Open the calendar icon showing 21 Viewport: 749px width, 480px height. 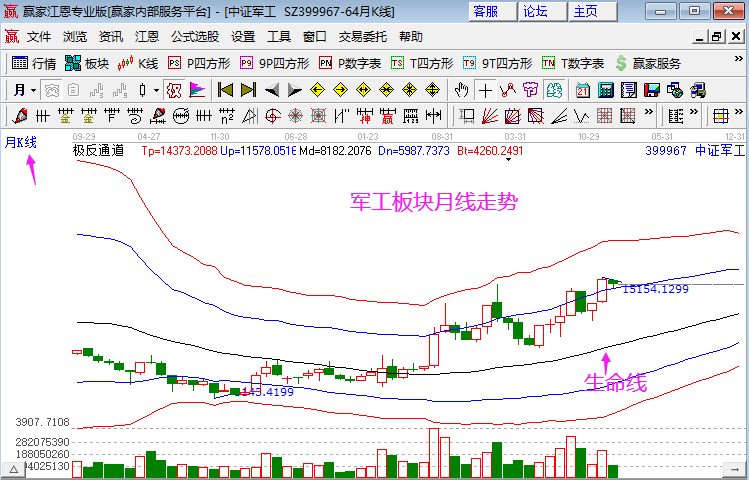[x=583, y=90]
